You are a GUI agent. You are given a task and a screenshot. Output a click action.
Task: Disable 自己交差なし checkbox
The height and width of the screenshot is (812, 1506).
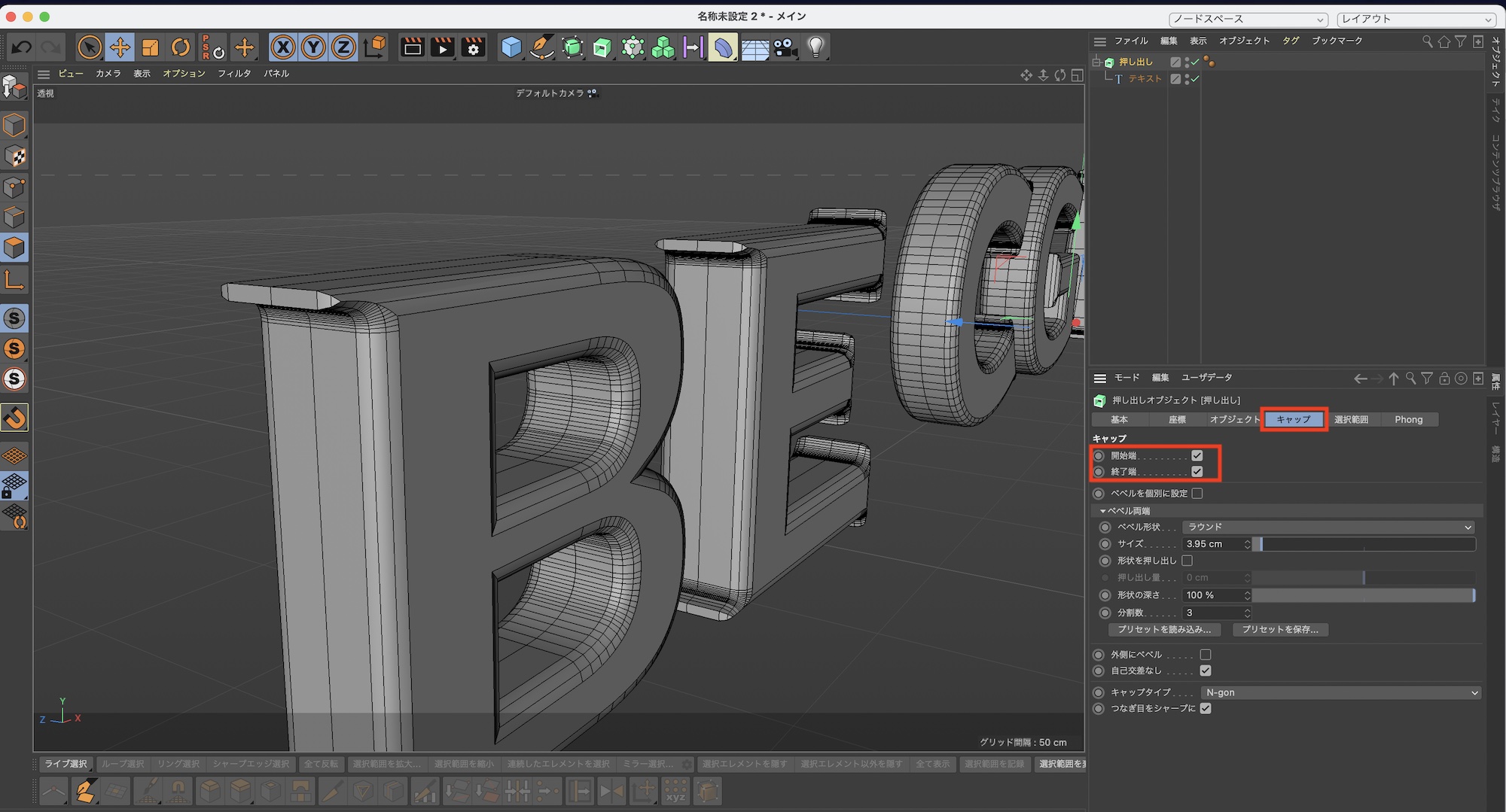[x=1206, y=671]
